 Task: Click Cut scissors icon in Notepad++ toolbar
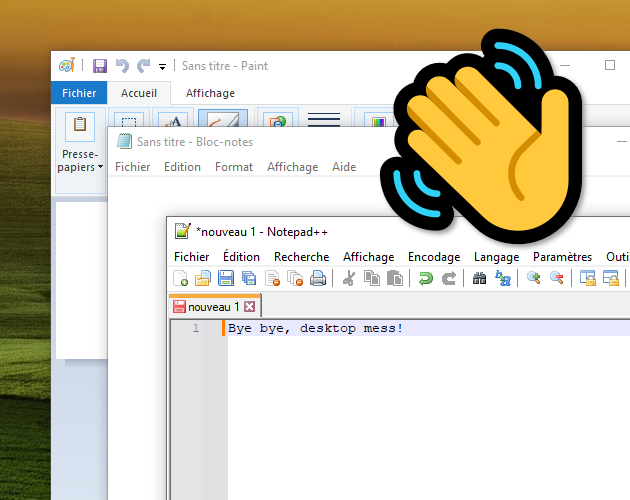pos(349,278)
